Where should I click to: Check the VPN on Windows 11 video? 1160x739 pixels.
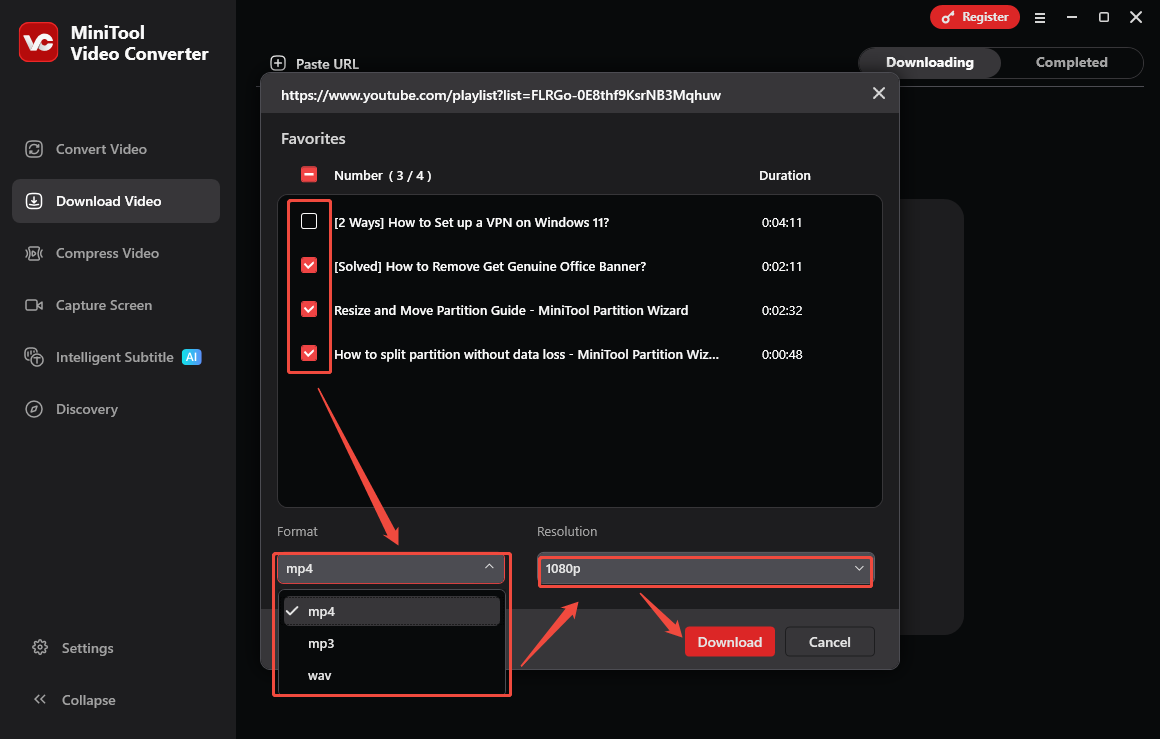[309, 221]
